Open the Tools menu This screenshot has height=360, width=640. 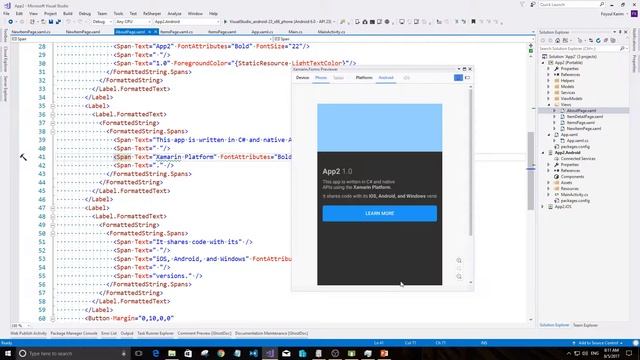tap(118, 13)
